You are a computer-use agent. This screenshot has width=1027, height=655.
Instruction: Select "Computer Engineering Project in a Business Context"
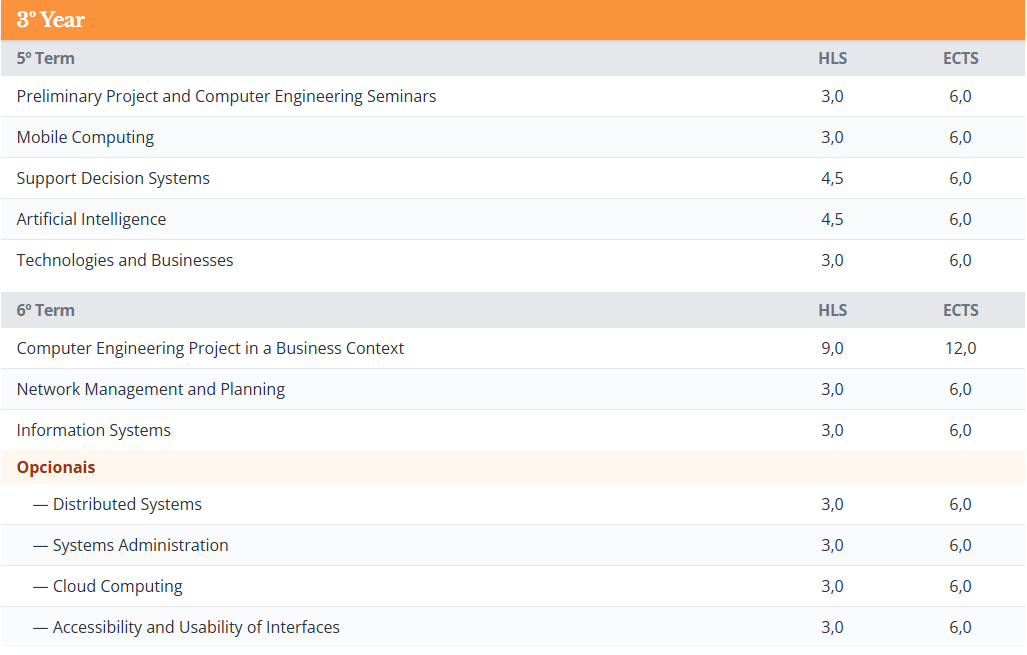coord(210,348)
